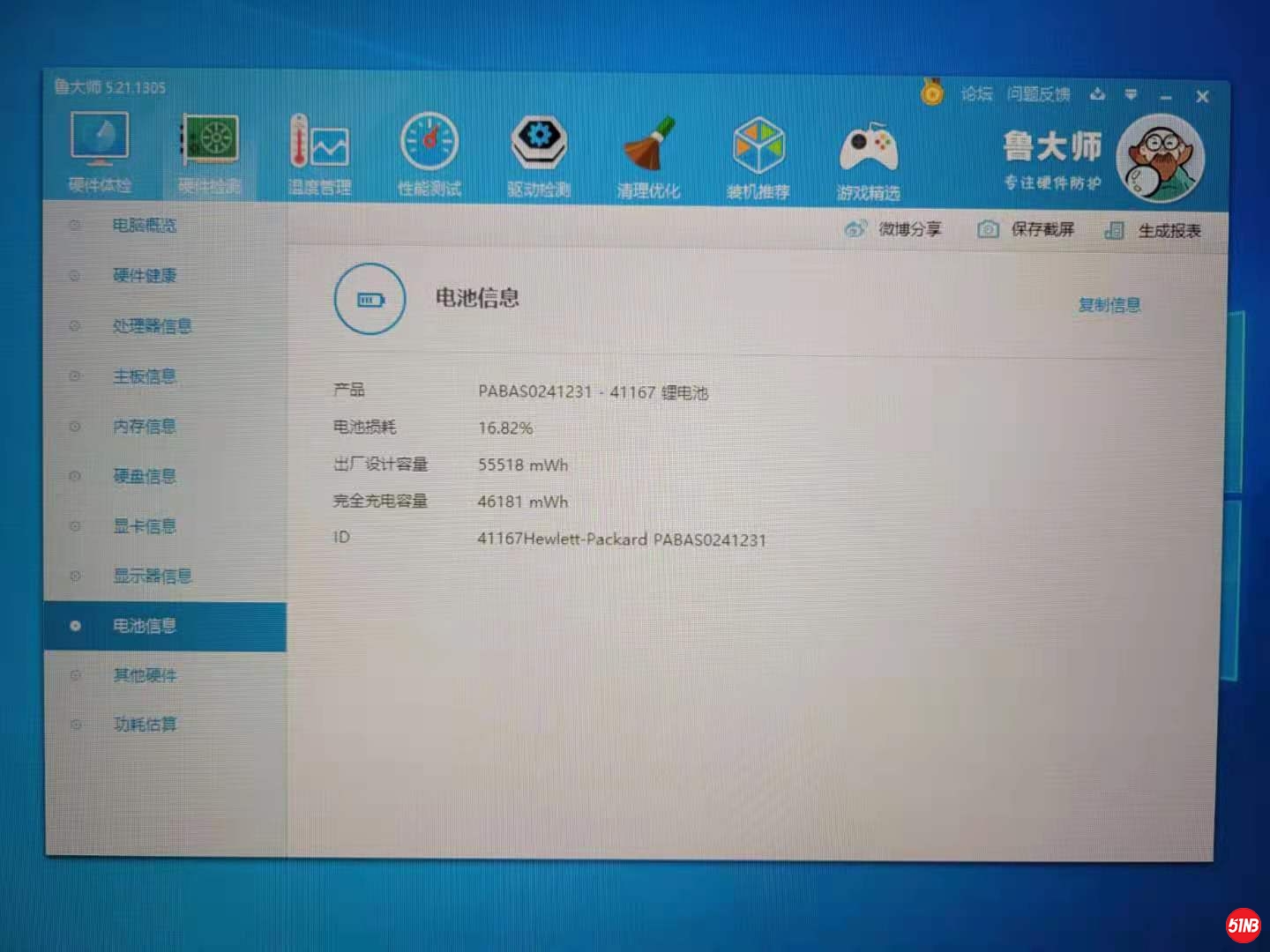Select 处理器信息 sidebar item
The height and width of the screenshot is (952, 1270).
152,326
